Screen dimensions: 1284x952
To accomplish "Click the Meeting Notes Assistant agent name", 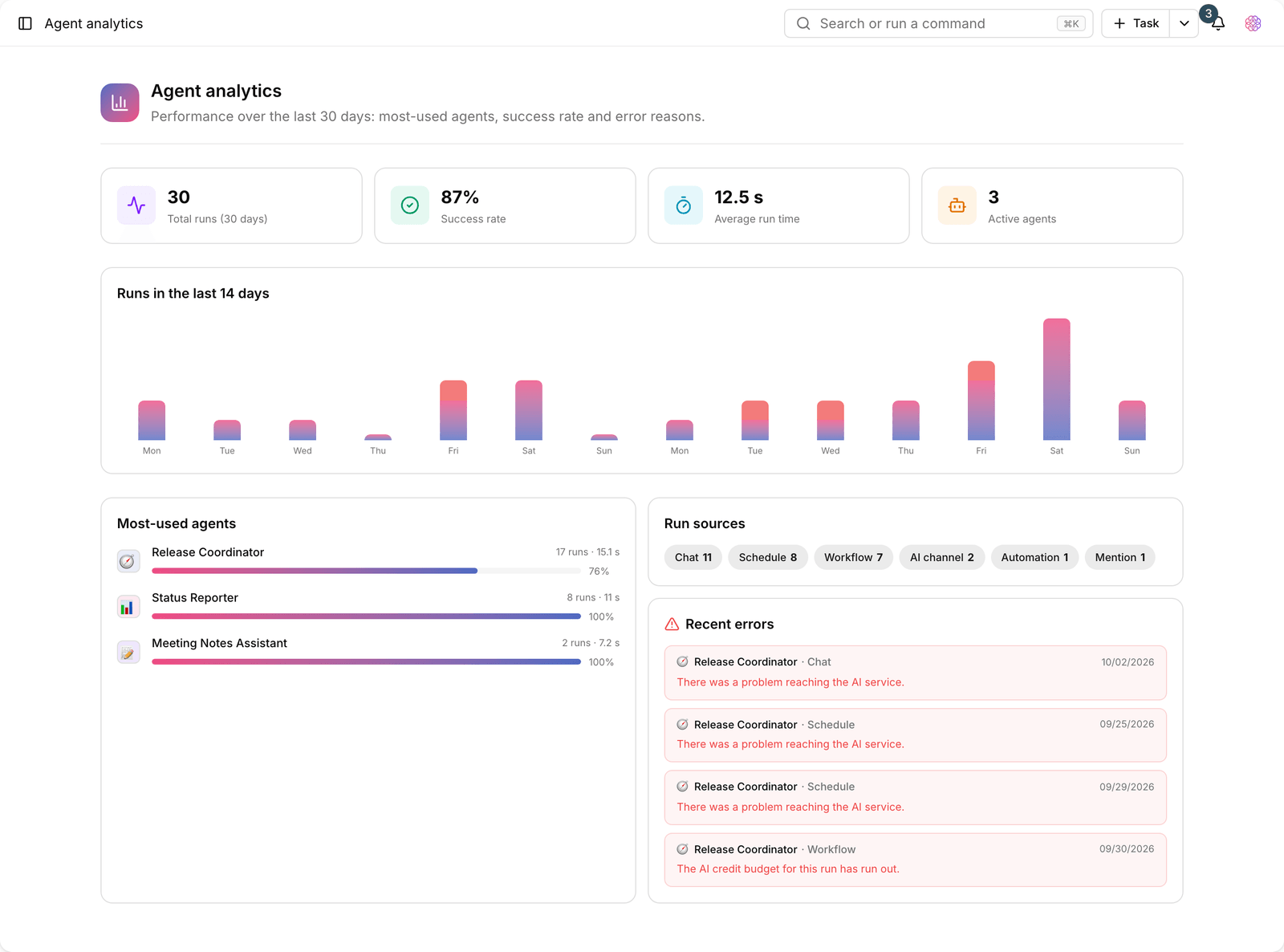I will coord(219,644).
